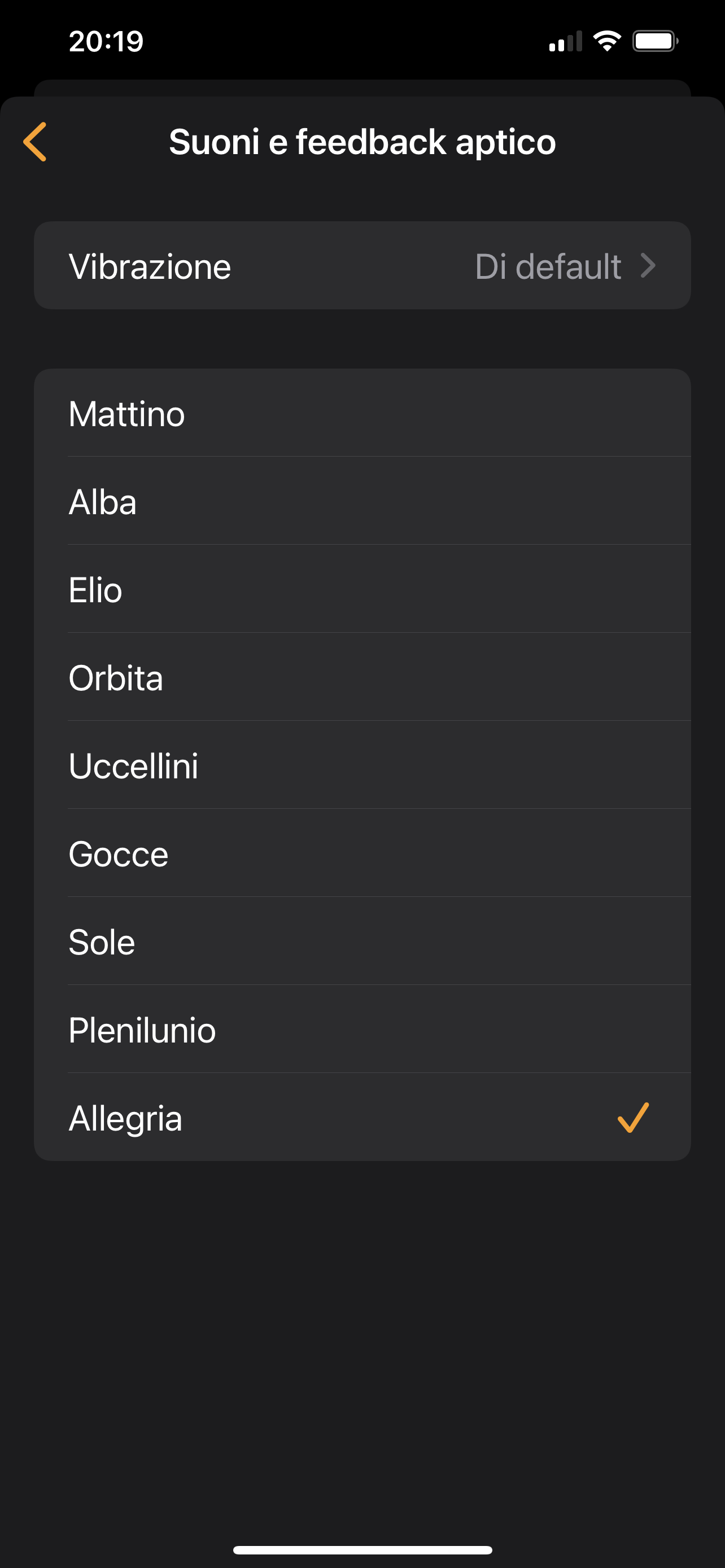Tap the Suoni e feedback aptico title
This screenshot has width=725, height=1568.
[x=362, y=142]
